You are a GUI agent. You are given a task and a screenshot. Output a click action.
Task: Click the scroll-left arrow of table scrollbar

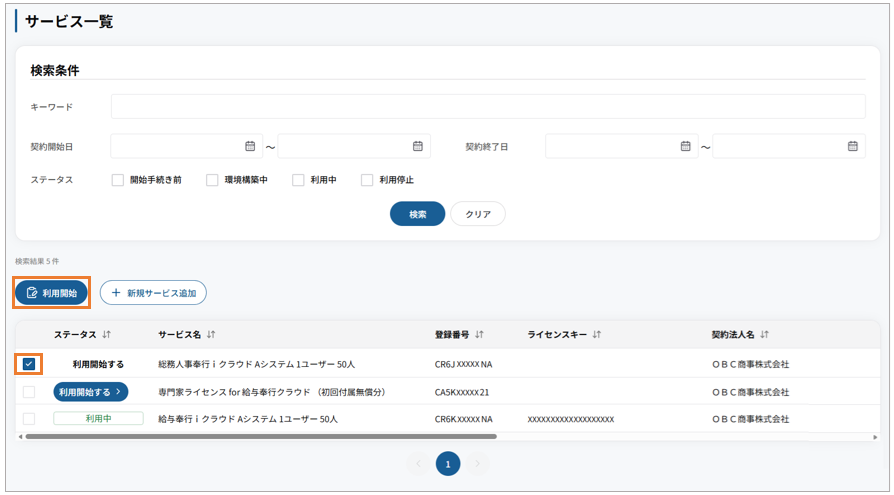21,437
